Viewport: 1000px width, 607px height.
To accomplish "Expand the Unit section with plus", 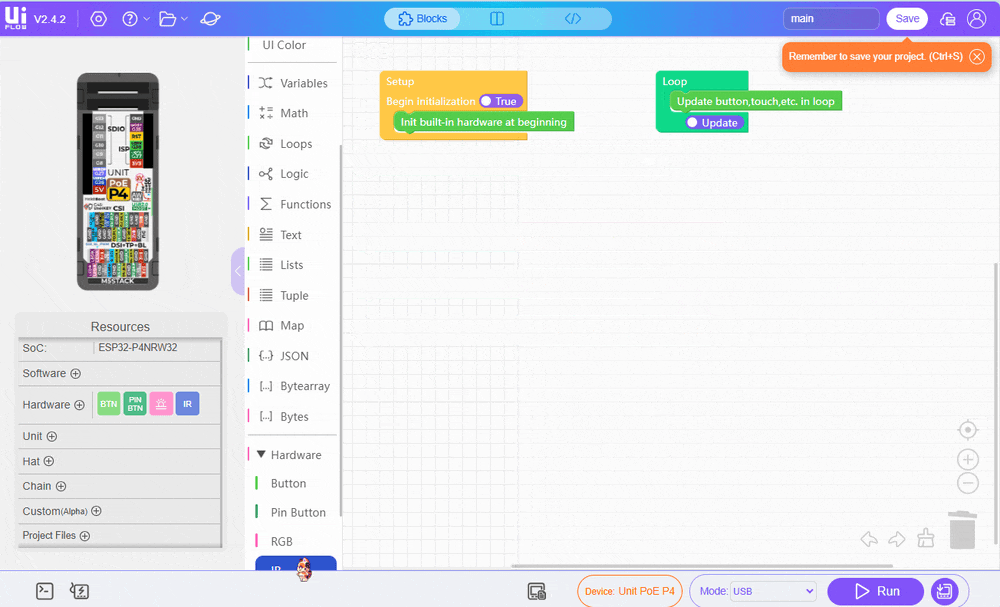I will (52, 436).
